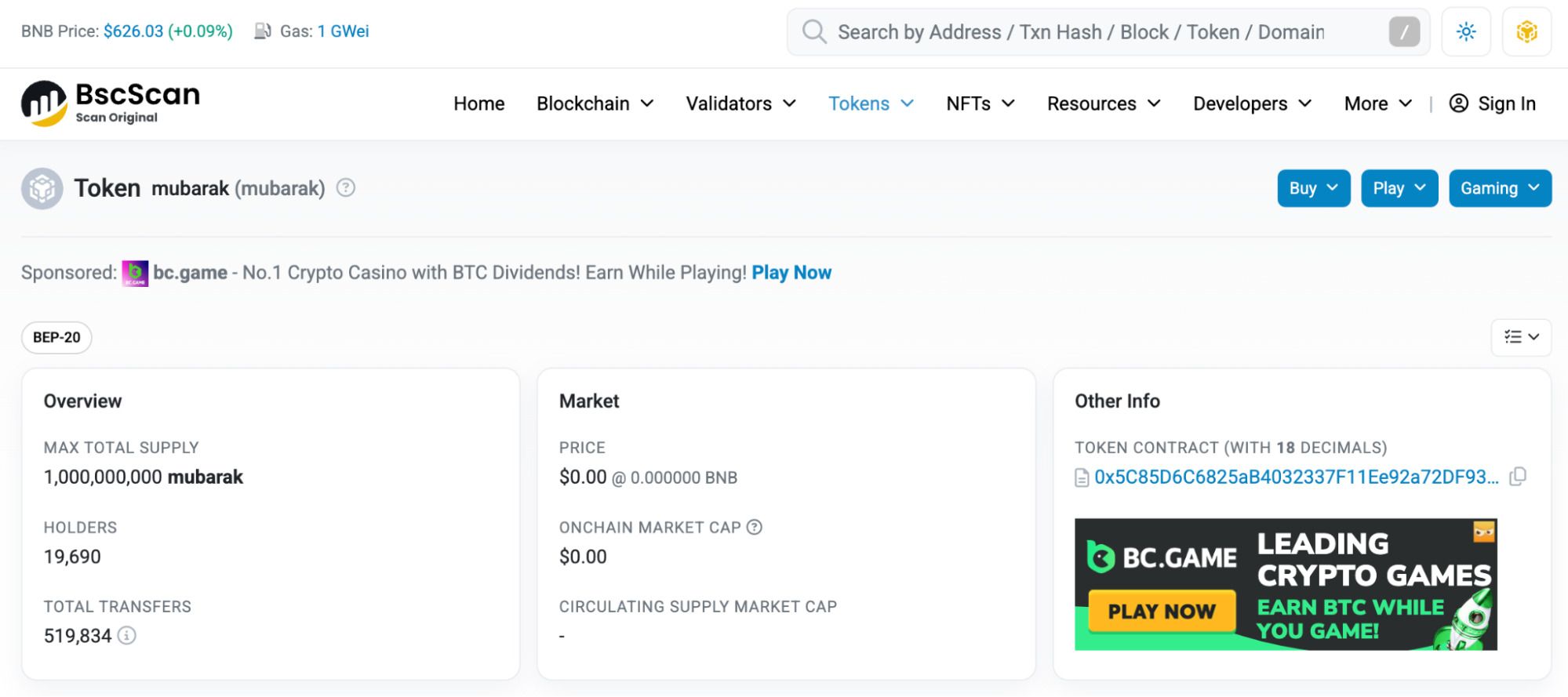Copy the token contract address
Viewport: 1568px width, 697px height.
1518,477
